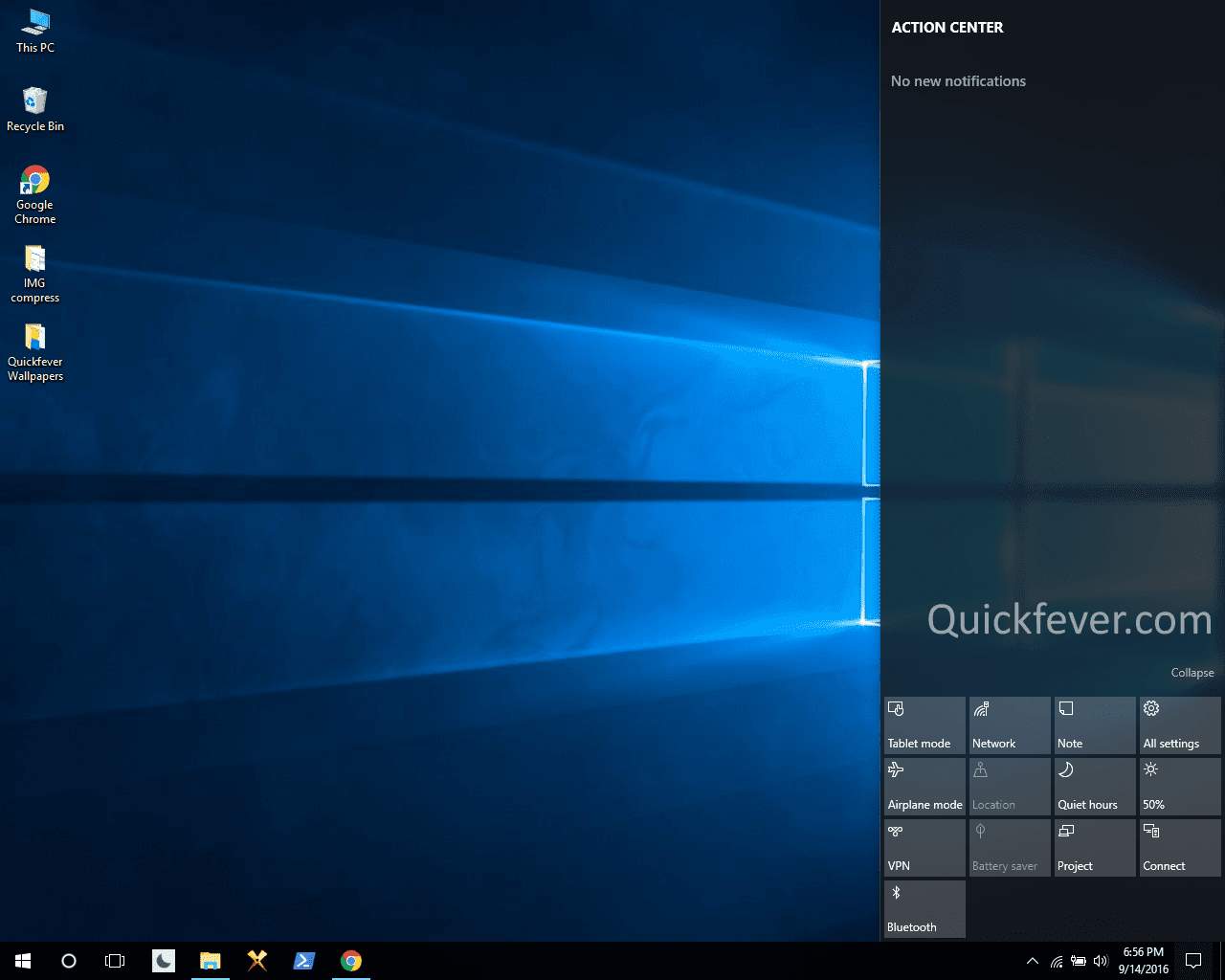This screenshot has height=980, width=1225.
Task: Open the Project quick action
Action: coord(1095,848)
